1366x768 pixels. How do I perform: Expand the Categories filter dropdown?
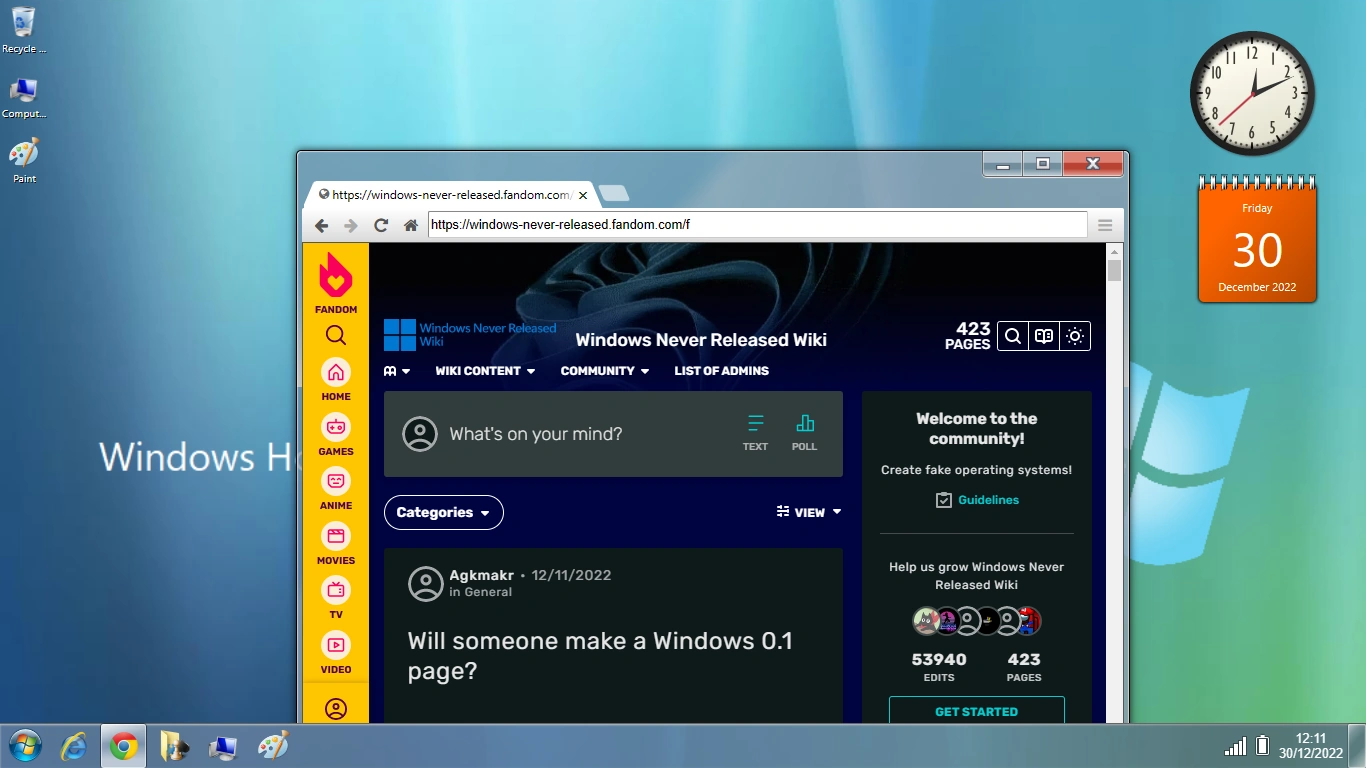(443, 512)
